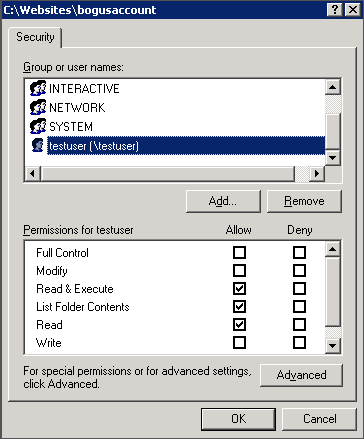Click permissions list scroll down arrow
The height and width of the screenshot is (439, 364).
point(332,345)
